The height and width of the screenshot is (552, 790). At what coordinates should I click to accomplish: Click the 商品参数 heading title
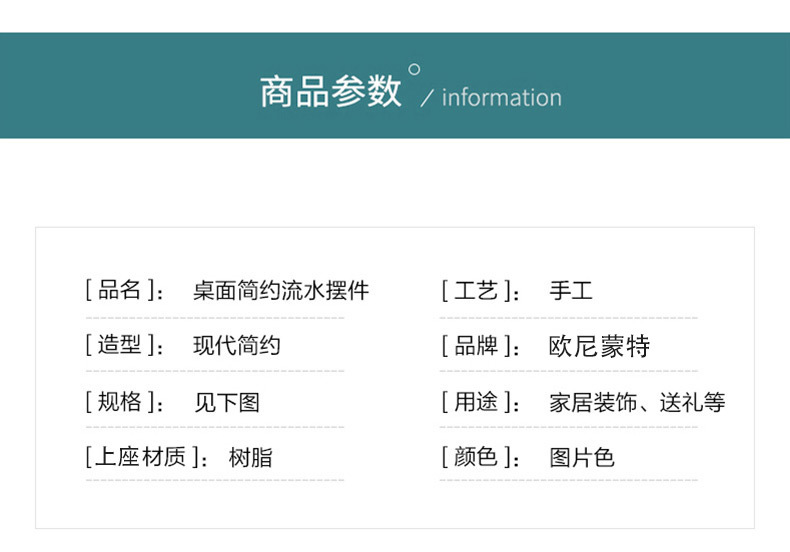330,91
